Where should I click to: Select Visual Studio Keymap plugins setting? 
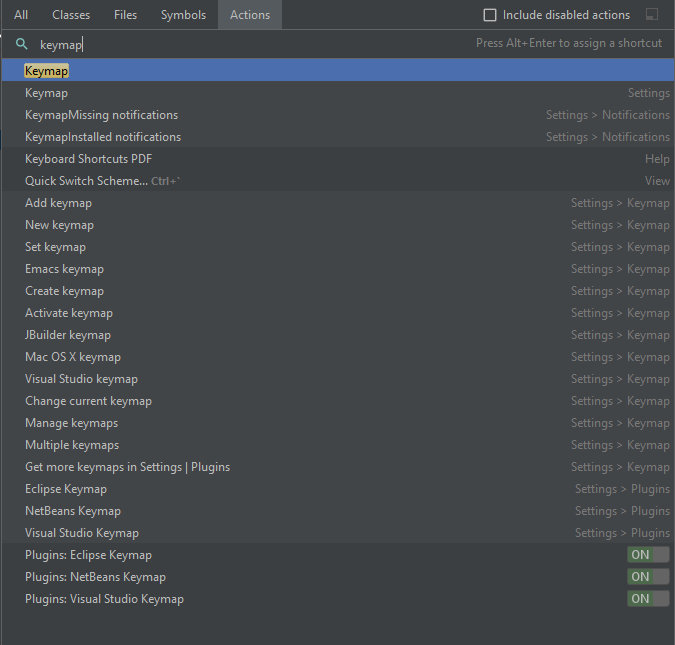click(x=338, y=532)
